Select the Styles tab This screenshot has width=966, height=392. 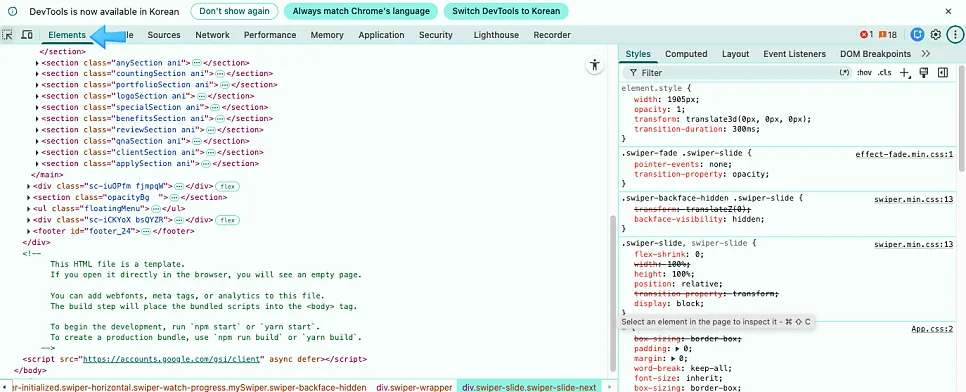point(638,54)
